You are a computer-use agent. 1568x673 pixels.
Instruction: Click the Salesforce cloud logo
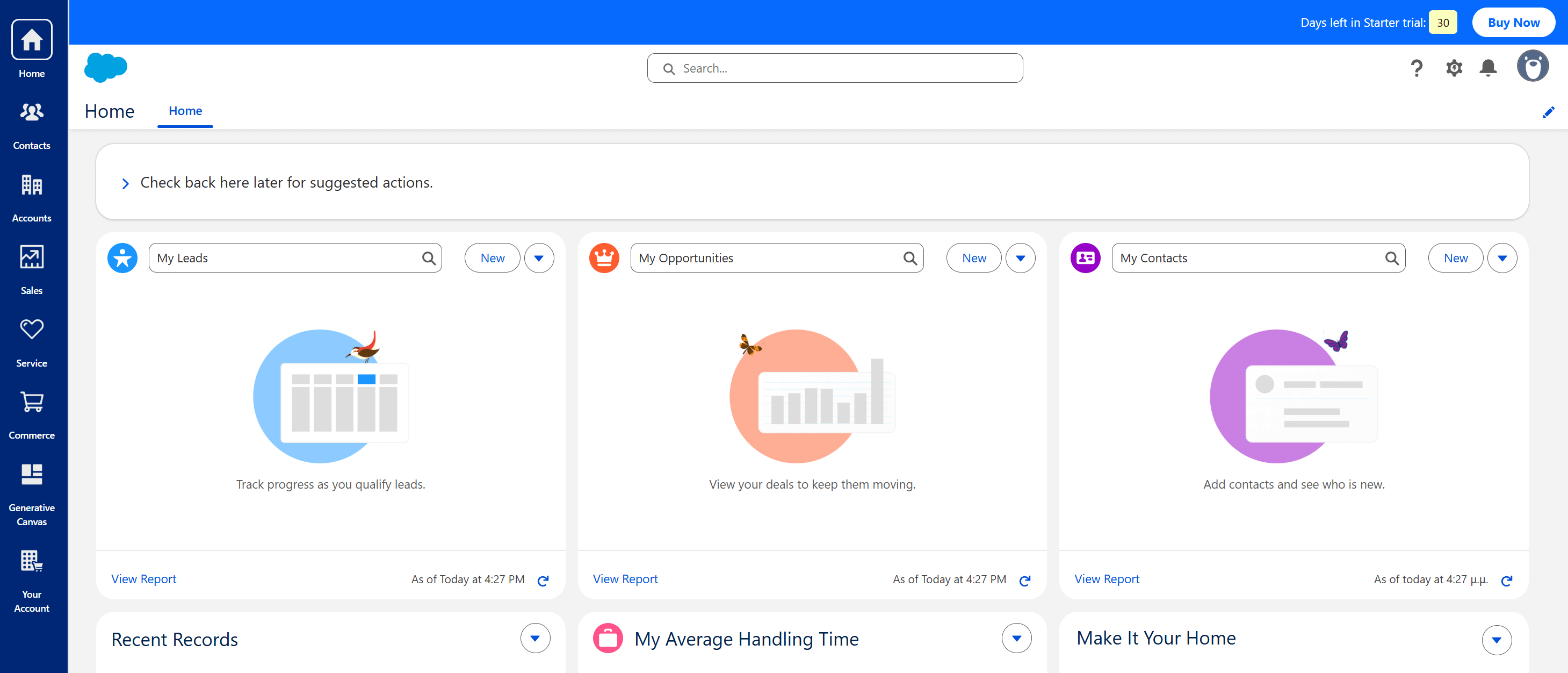click(x=105, y=67)
